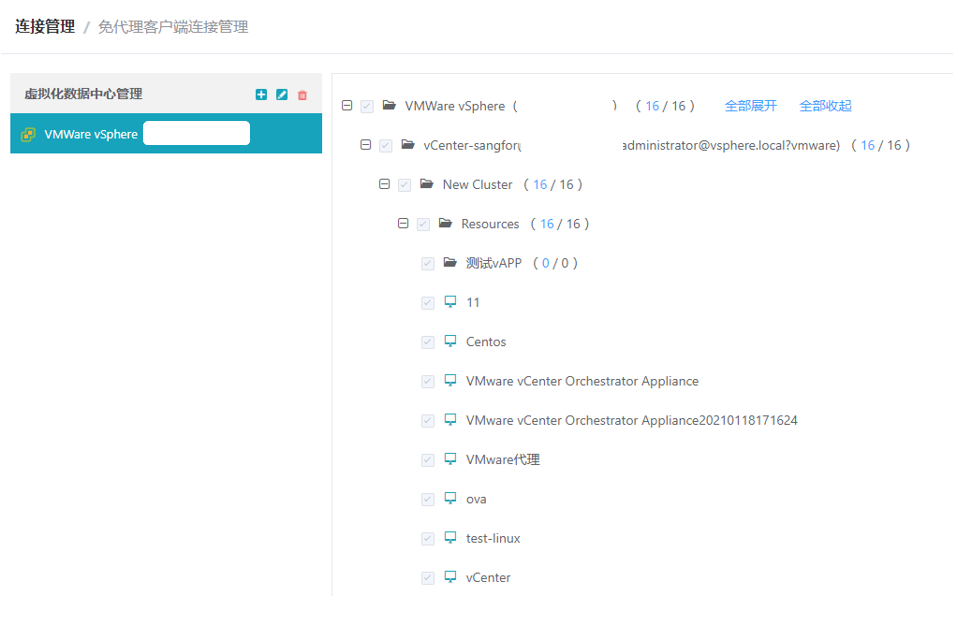Click the 连接管理 breadcrumb
The image size is (953, 619).
coord(45,27)
